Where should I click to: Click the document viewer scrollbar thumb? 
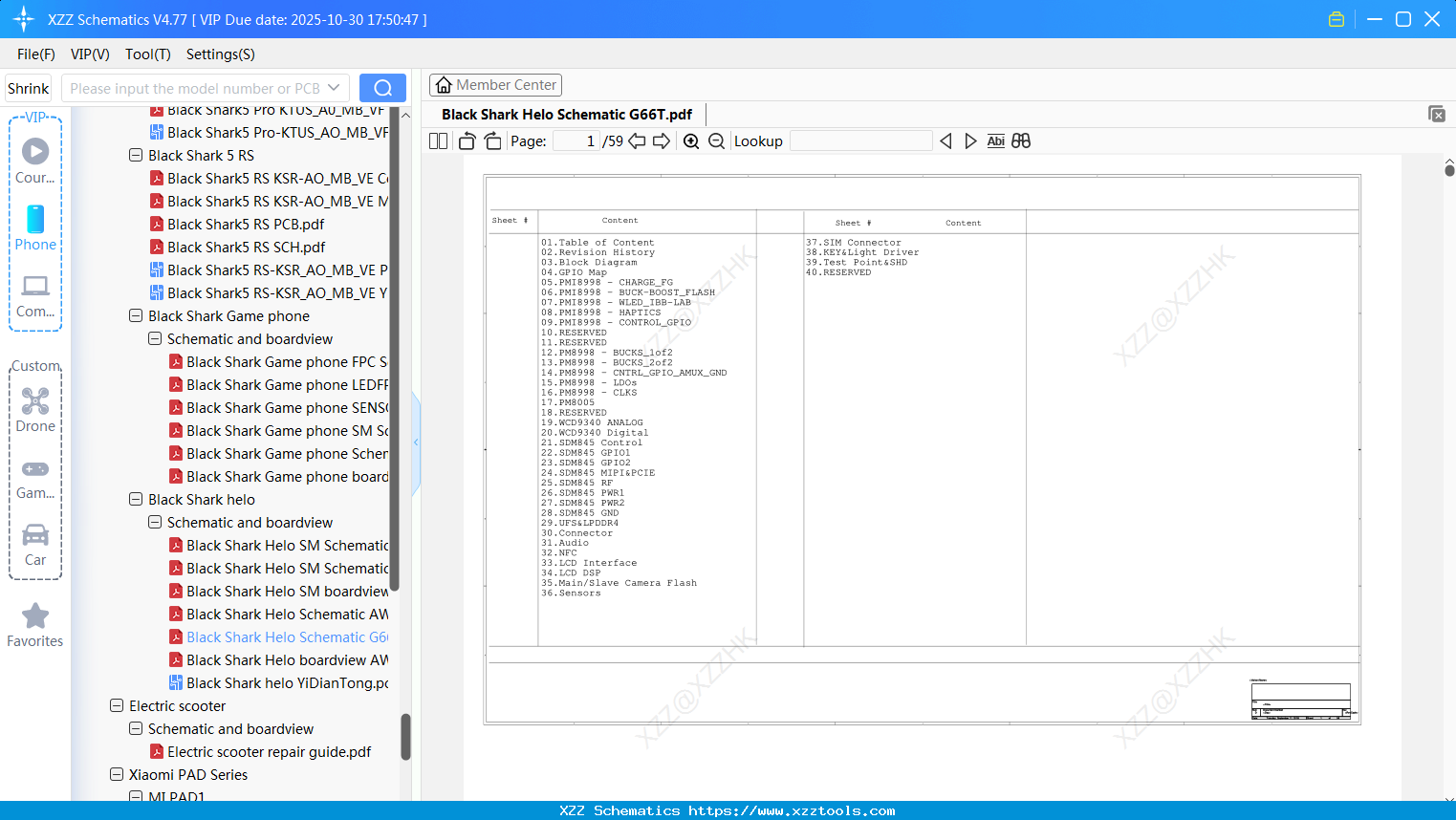(x=1449, y=170)
